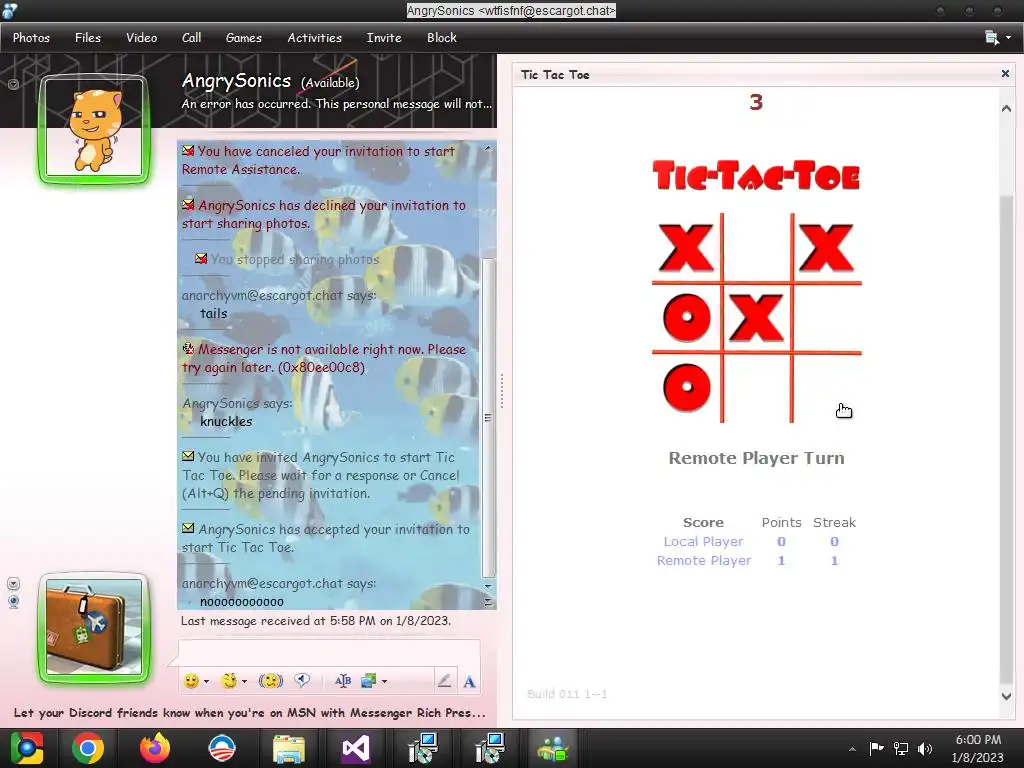Click the second installer icon on taskbar
Image resolution: width=1024 pixels, height=768 pixels.
tap(489, 748)
